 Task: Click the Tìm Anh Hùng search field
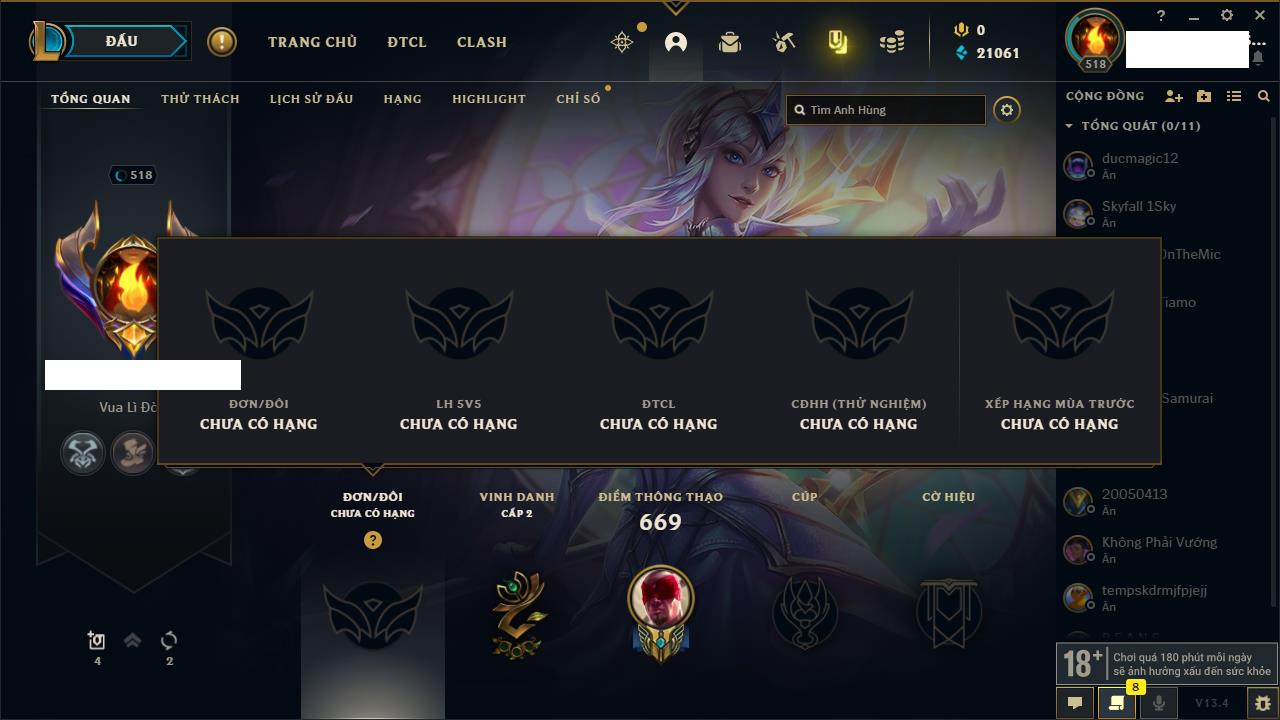[886, 110]
